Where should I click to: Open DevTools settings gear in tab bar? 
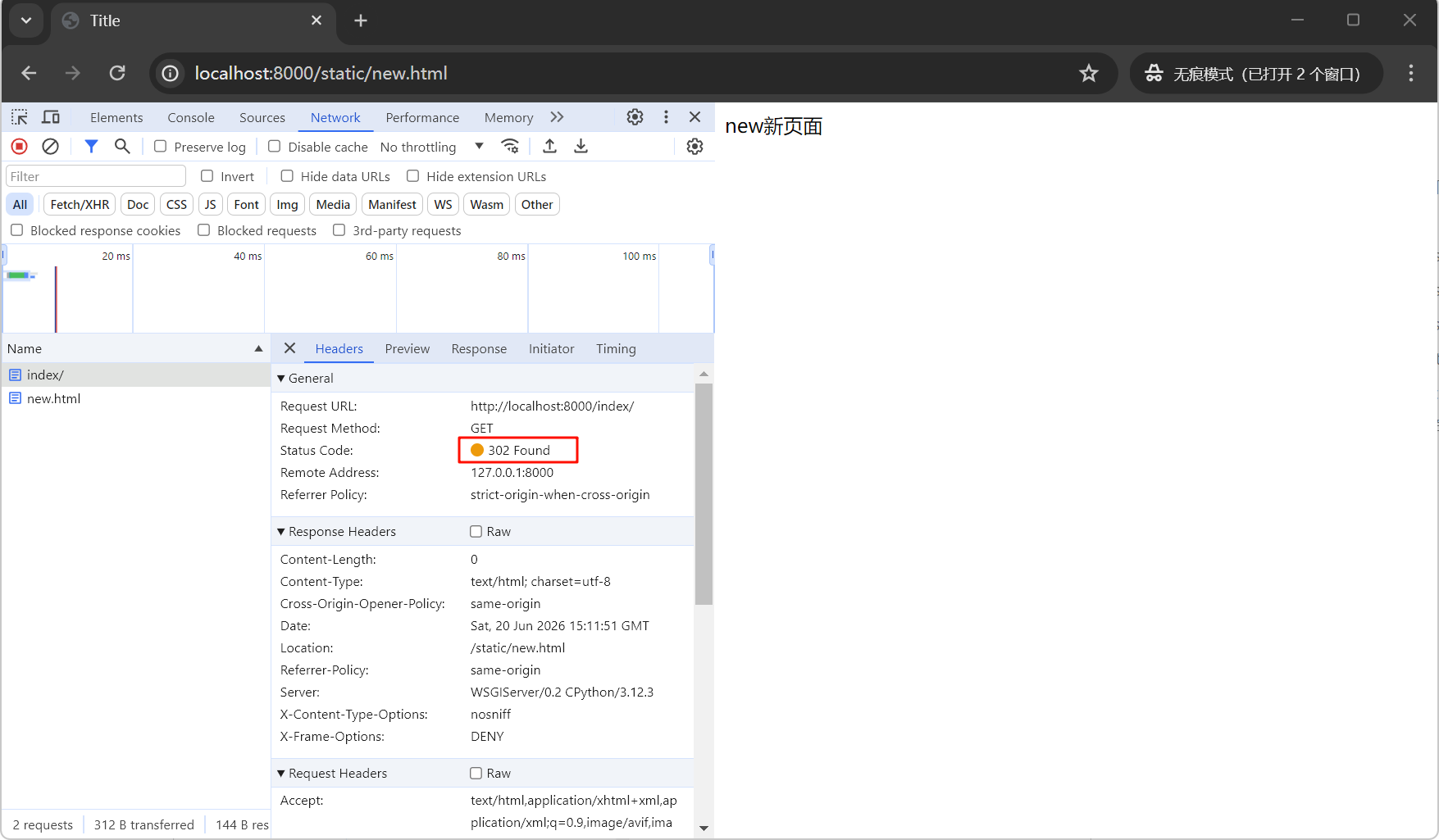(x=635, y=117)
